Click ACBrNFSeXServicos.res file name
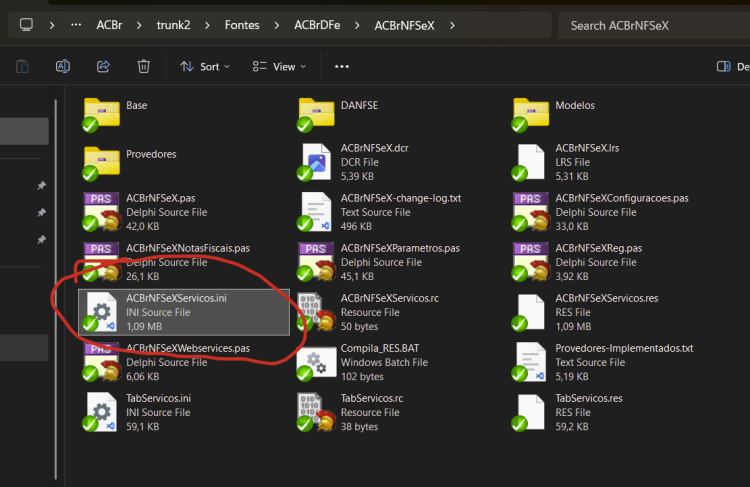This screenshot has width=750, height=487. (607, 298)
